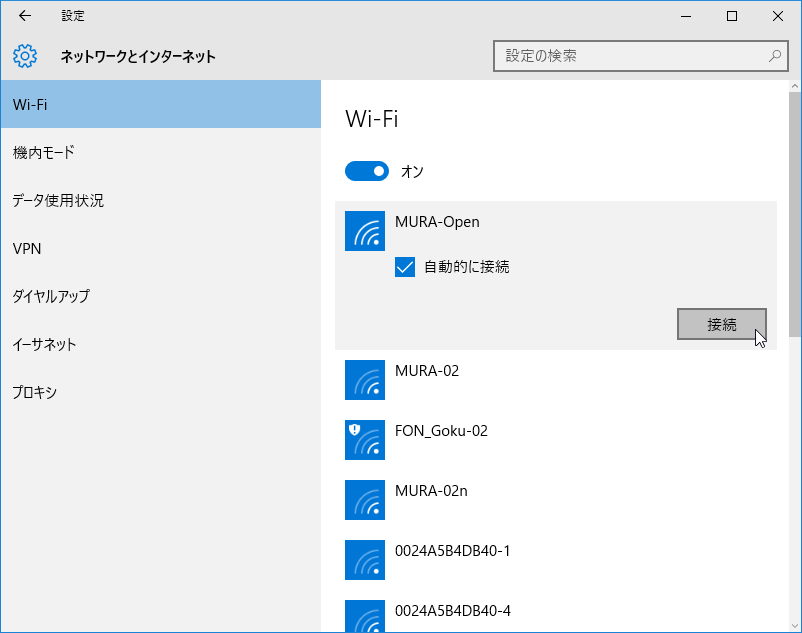Viewport: 802px width, 633px height.
Task: Open the ダイヤルアップ settings page
Action: coord(161,296)
